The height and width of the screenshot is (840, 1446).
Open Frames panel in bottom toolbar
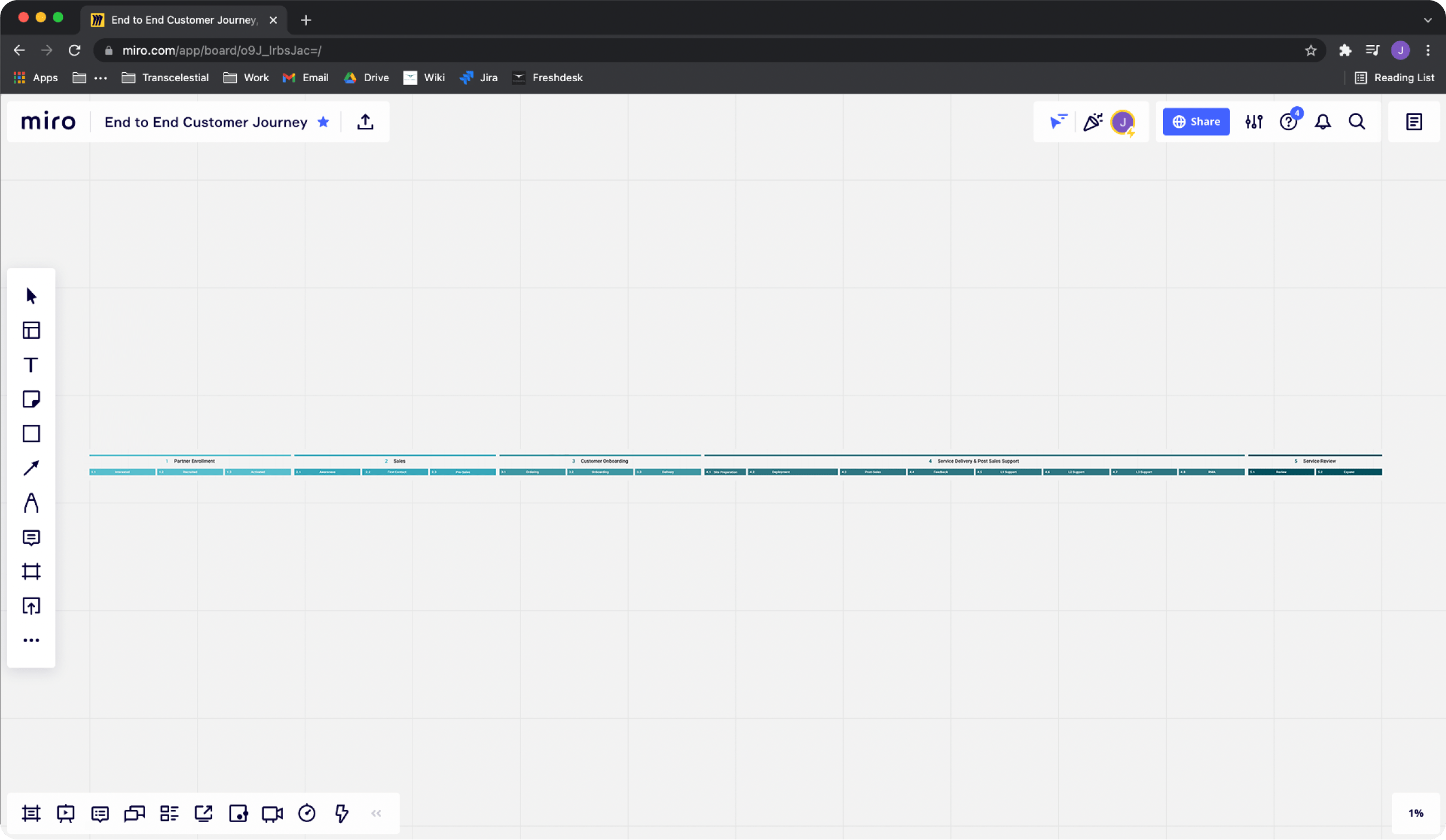tap(31, 814)
